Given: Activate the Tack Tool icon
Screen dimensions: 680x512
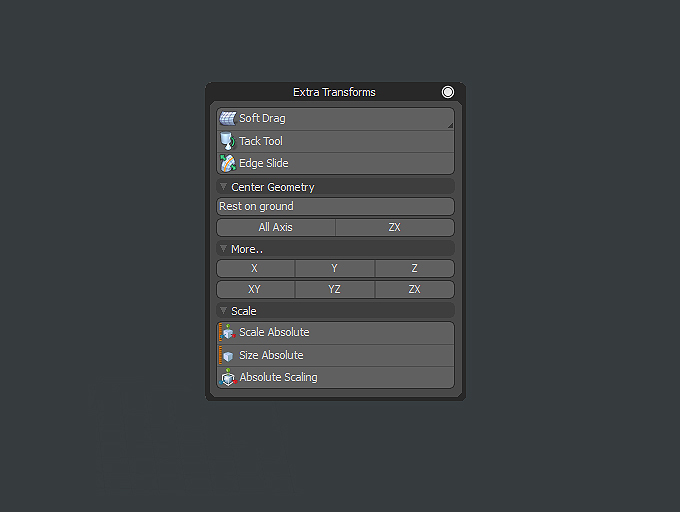Looking at the screenshot, I should 228,141.
